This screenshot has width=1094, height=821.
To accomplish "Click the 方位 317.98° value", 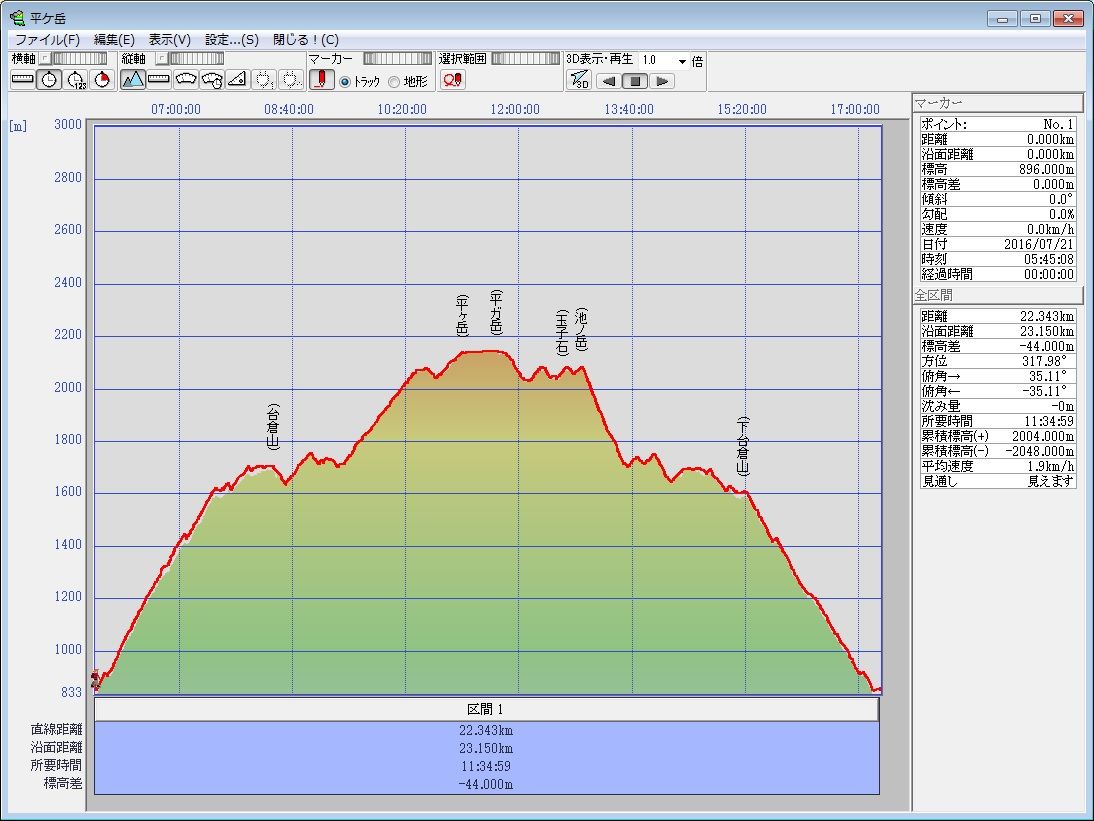I will coord(1044,361).
